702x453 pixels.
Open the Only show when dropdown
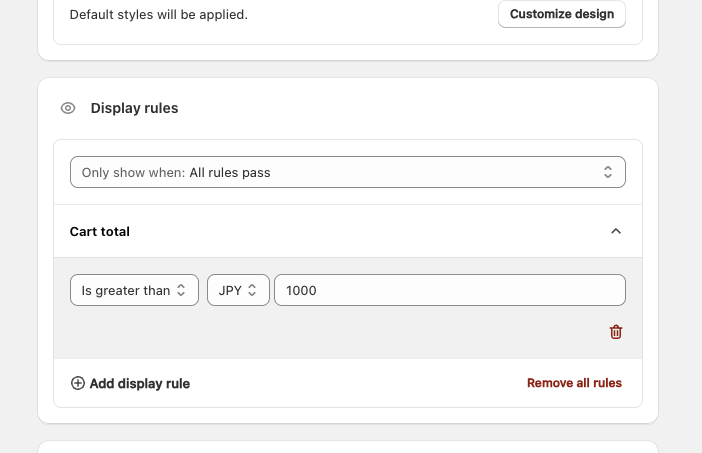(x=347, y=172)
